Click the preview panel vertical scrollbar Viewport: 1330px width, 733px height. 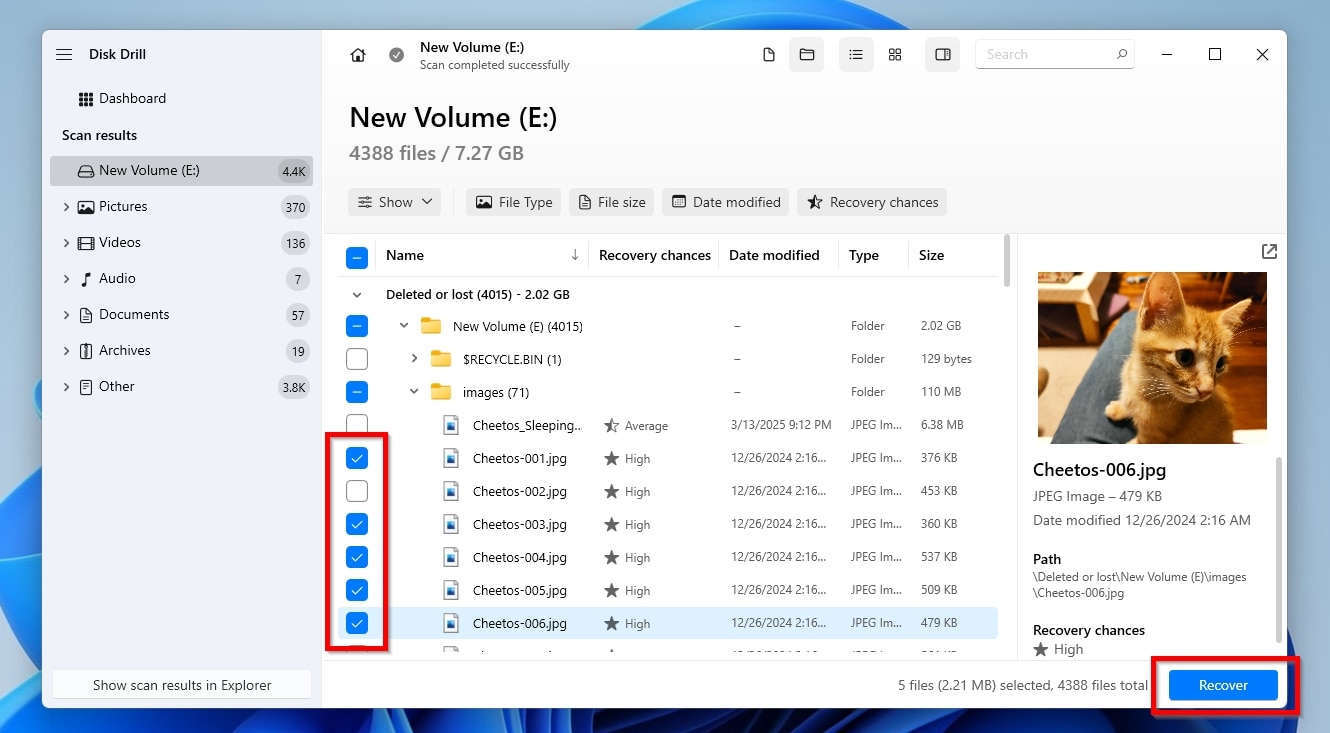pos(1279,550)
